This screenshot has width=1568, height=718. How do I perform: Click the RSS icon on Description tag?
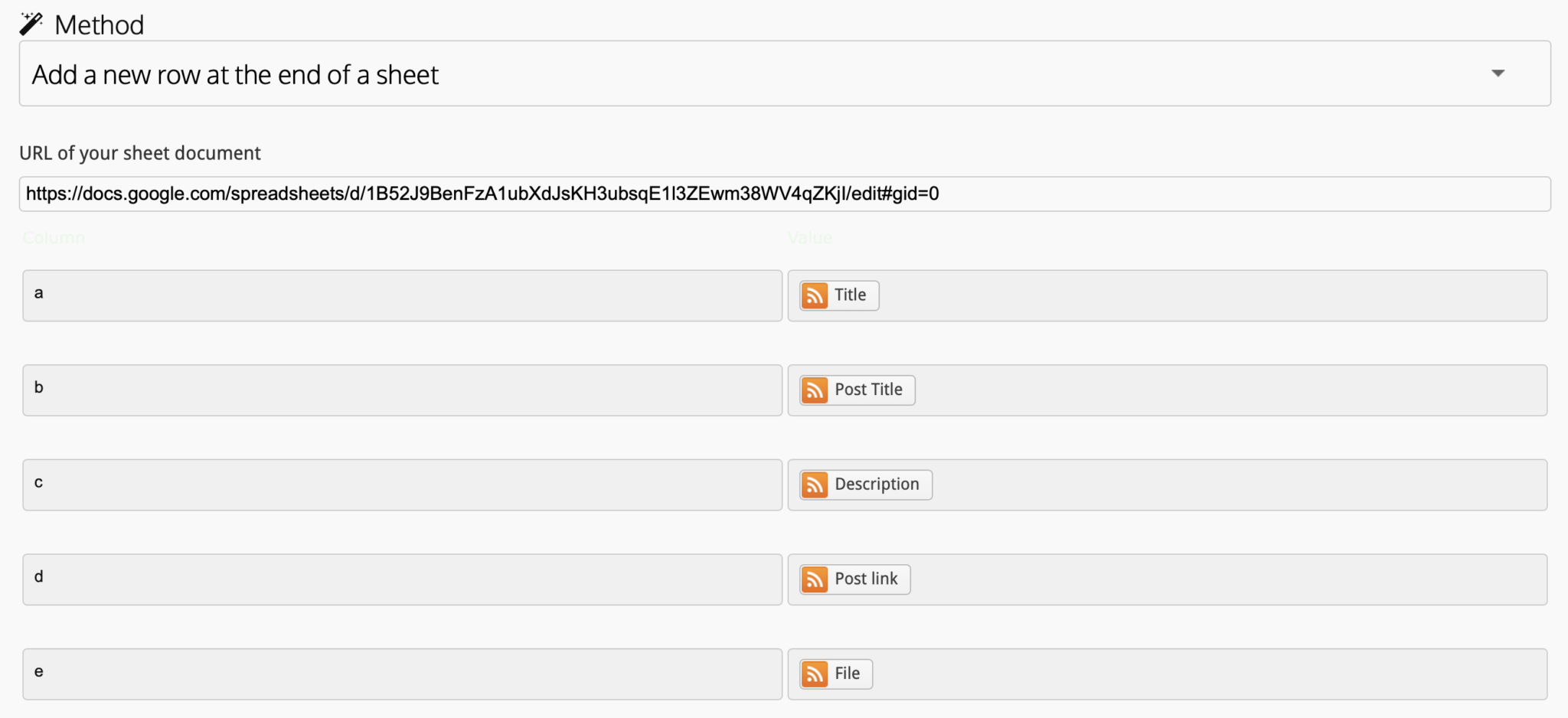coord(814,485)
